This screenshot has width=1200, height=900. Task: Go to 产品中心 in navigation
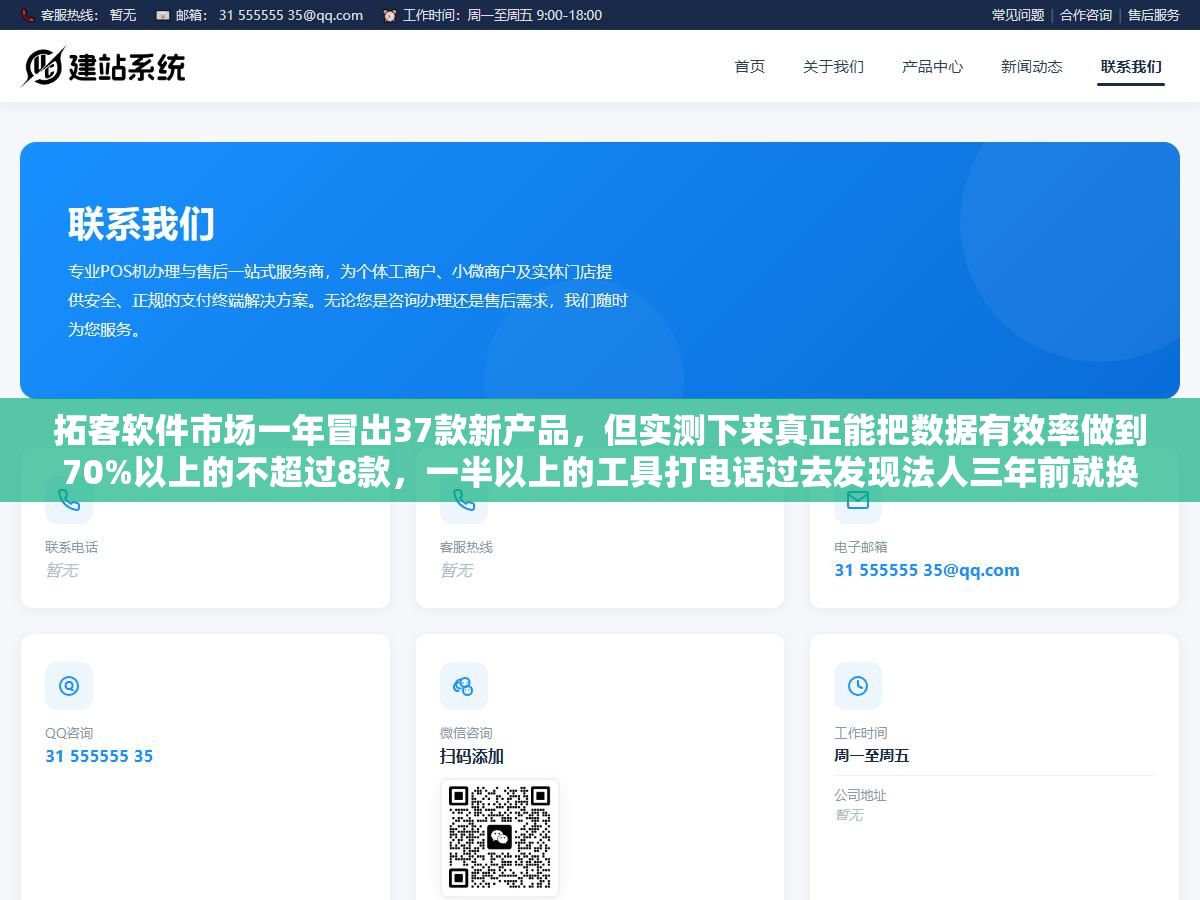(x=932, y=66)
